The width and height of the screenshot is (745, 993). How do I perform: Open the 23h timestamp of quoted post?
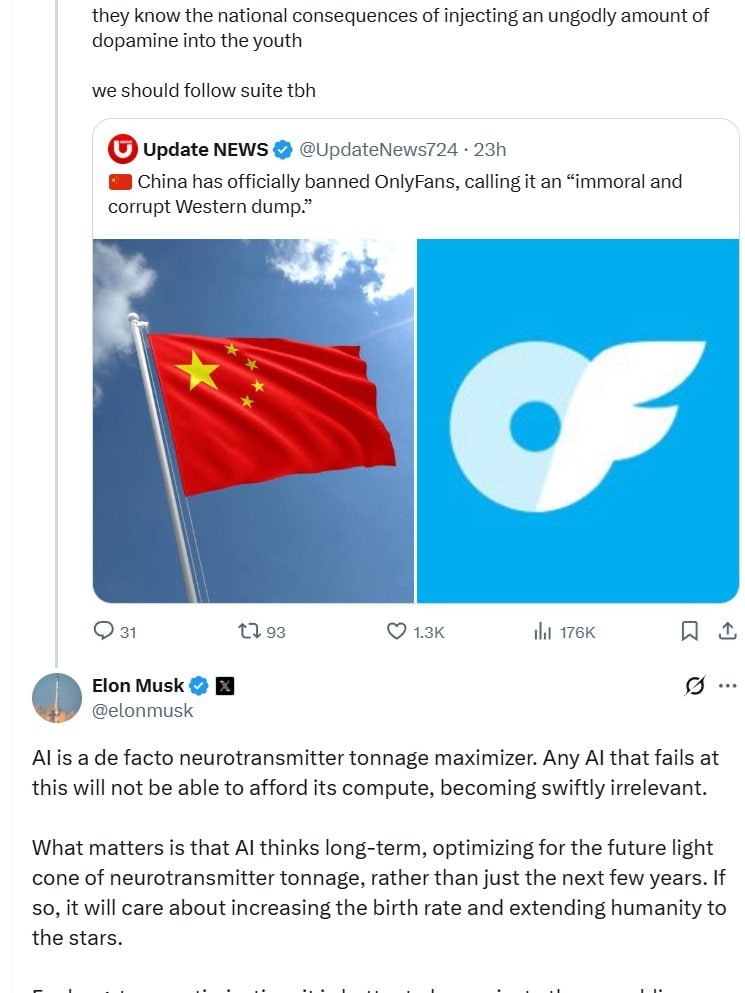[490, 149]
